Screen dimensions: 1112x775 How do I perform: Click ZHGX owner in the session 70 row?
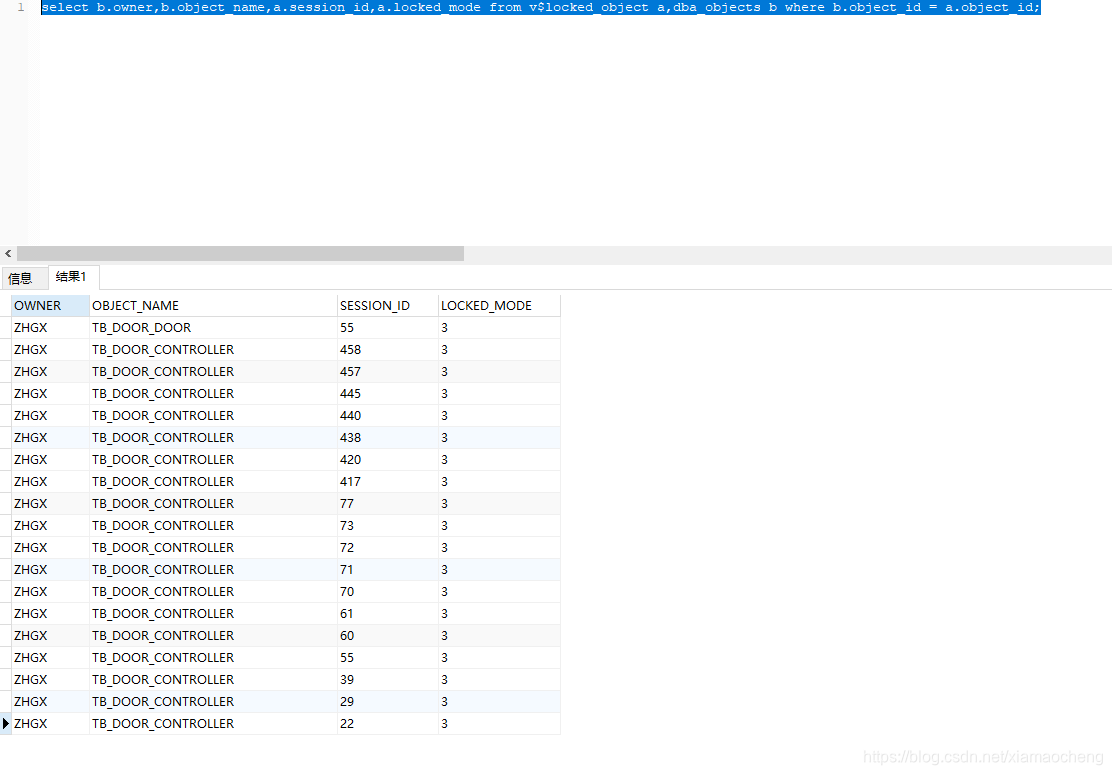(x=50, y=591)
